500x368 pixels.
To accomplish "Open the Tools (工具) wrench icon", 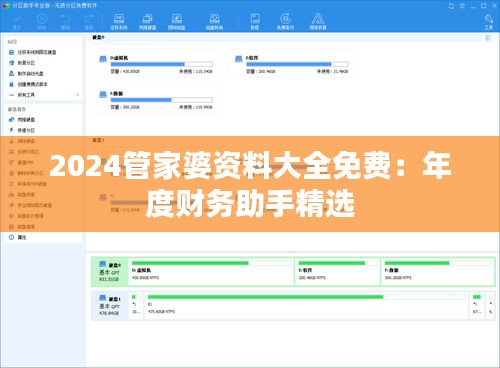I will click(x=489, y=21).
